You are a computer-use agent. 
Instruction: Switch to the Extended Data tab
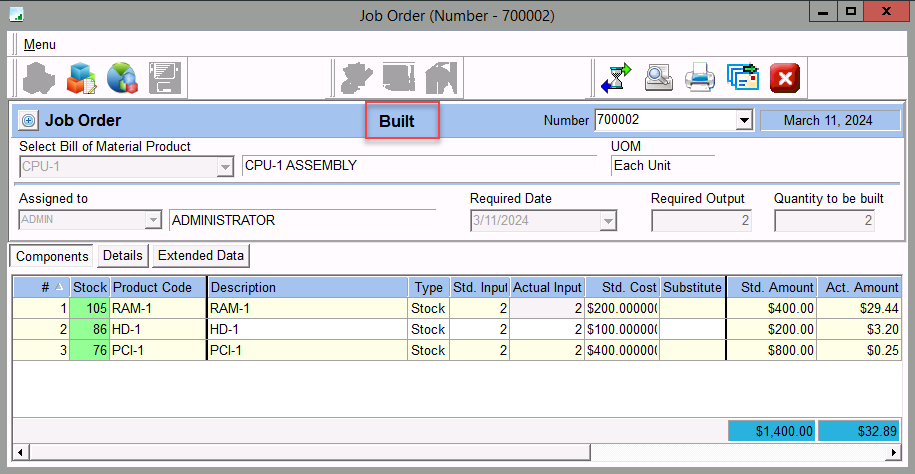click(x=200, y=256)
